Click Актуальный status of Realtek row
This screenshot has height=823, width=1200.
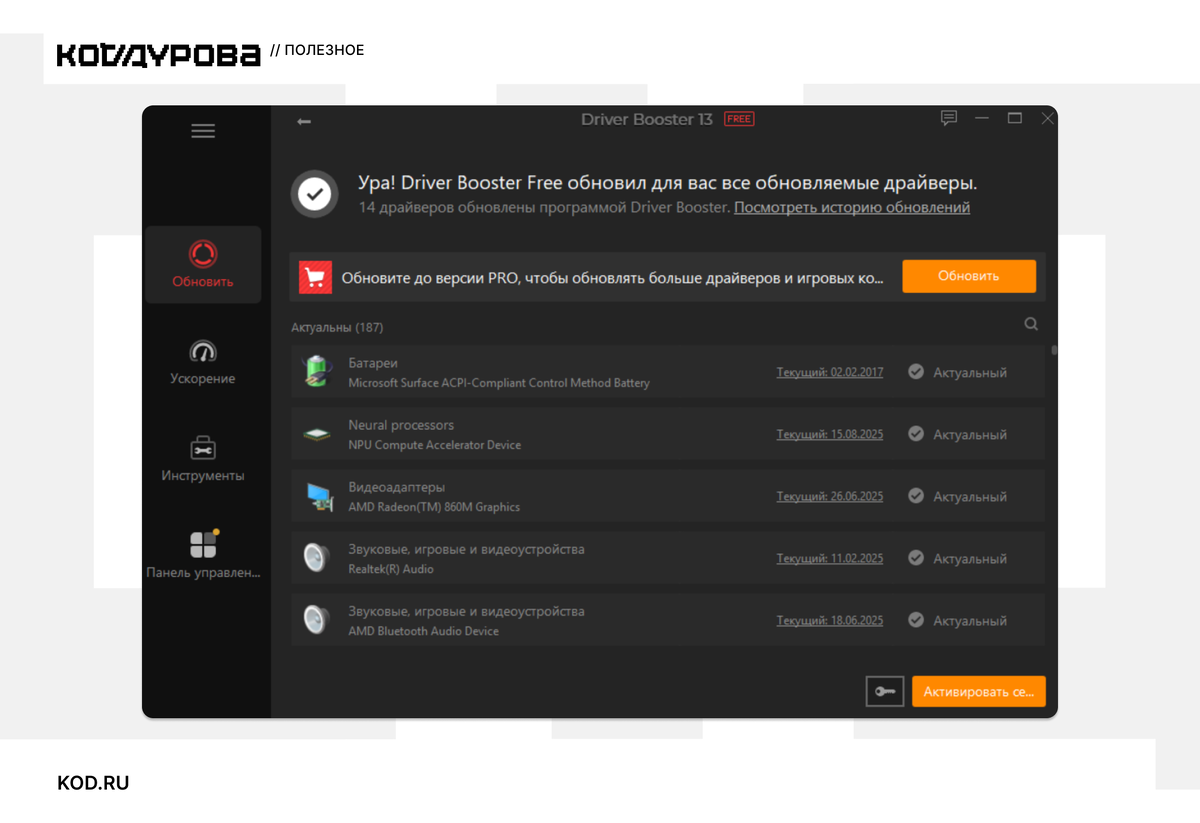[970, 559]
